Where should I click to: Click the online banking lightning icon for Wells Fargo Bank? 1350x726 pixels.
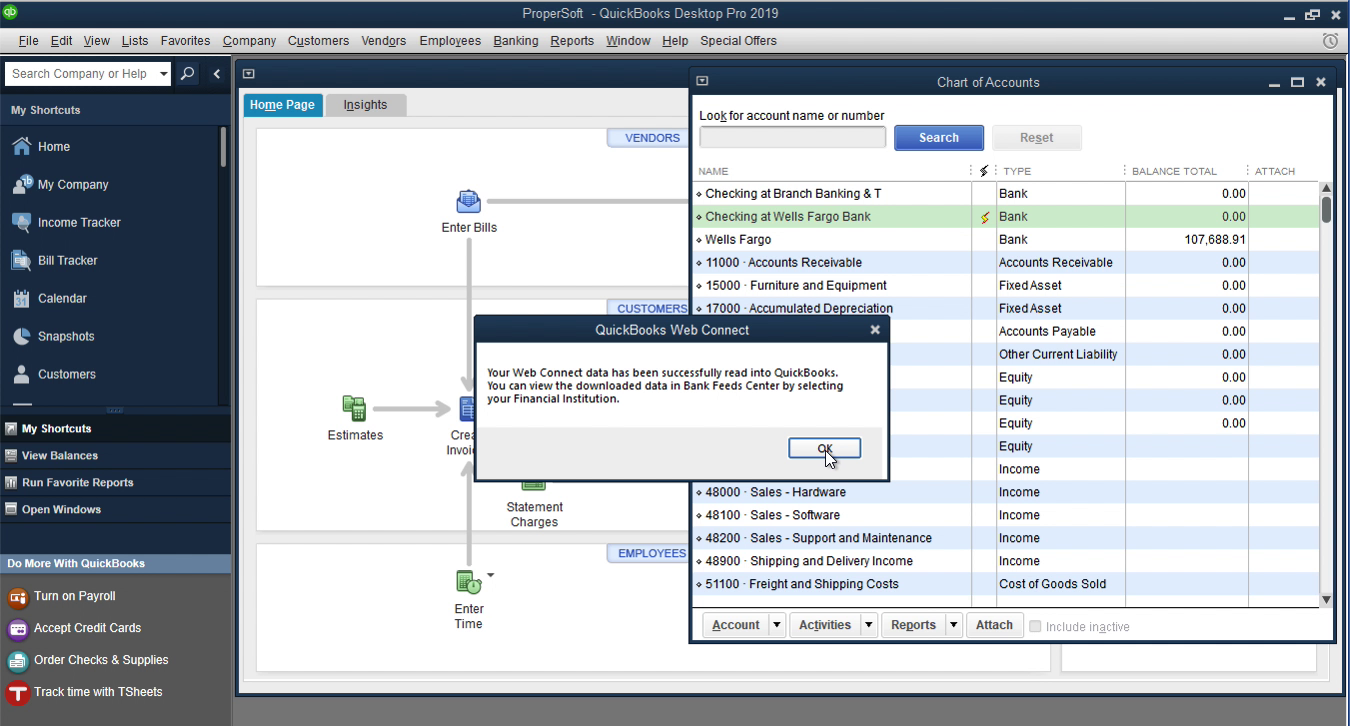coord(984,217)
